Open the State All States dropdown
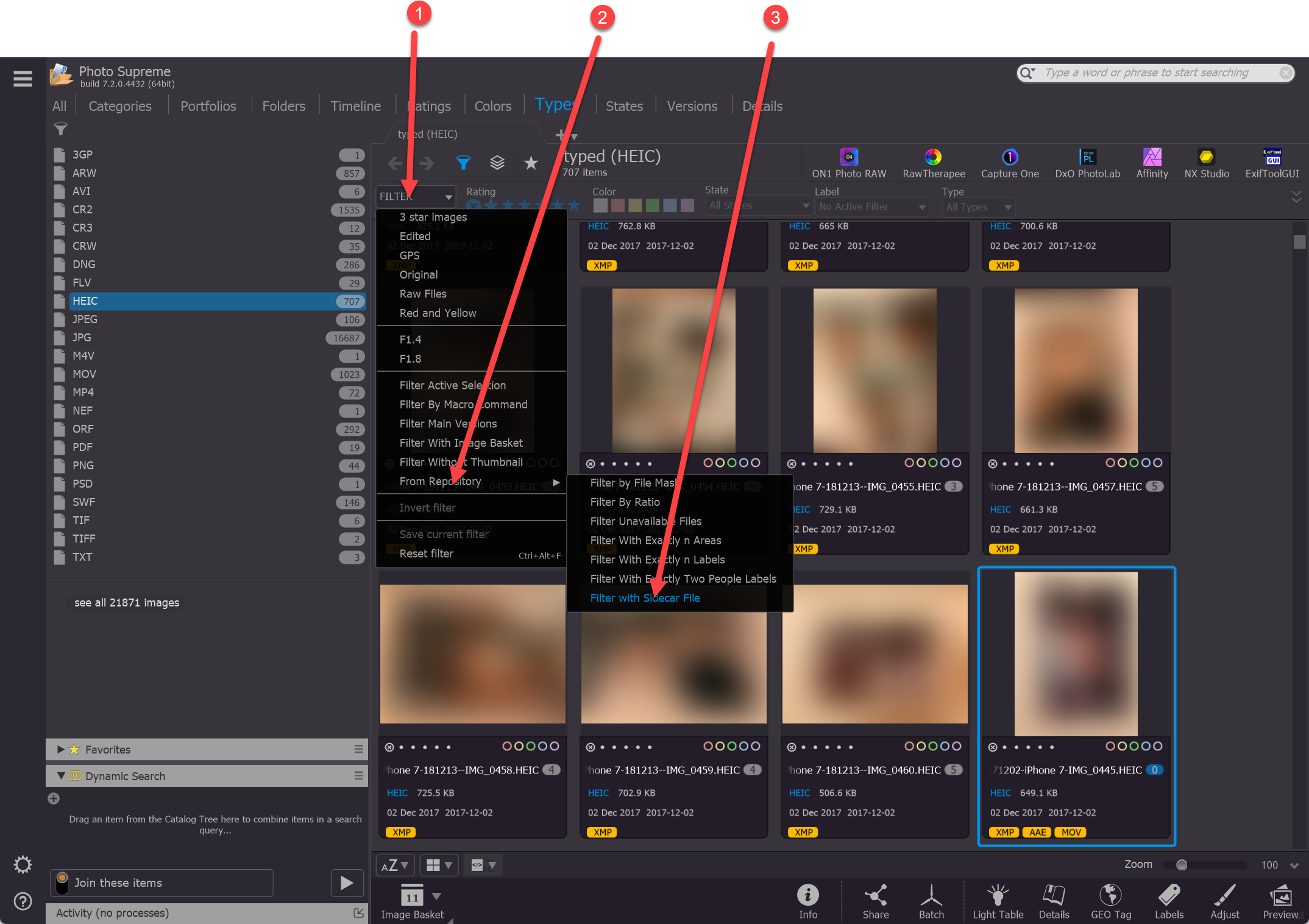Viewport: 1309px width, 924px height. 759,205
